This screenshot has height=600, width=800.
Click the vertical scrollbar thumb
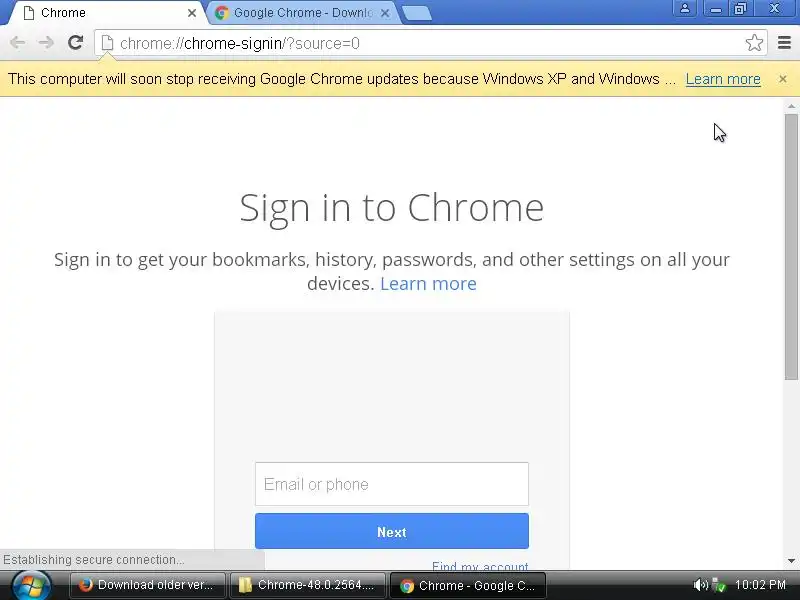791,246
